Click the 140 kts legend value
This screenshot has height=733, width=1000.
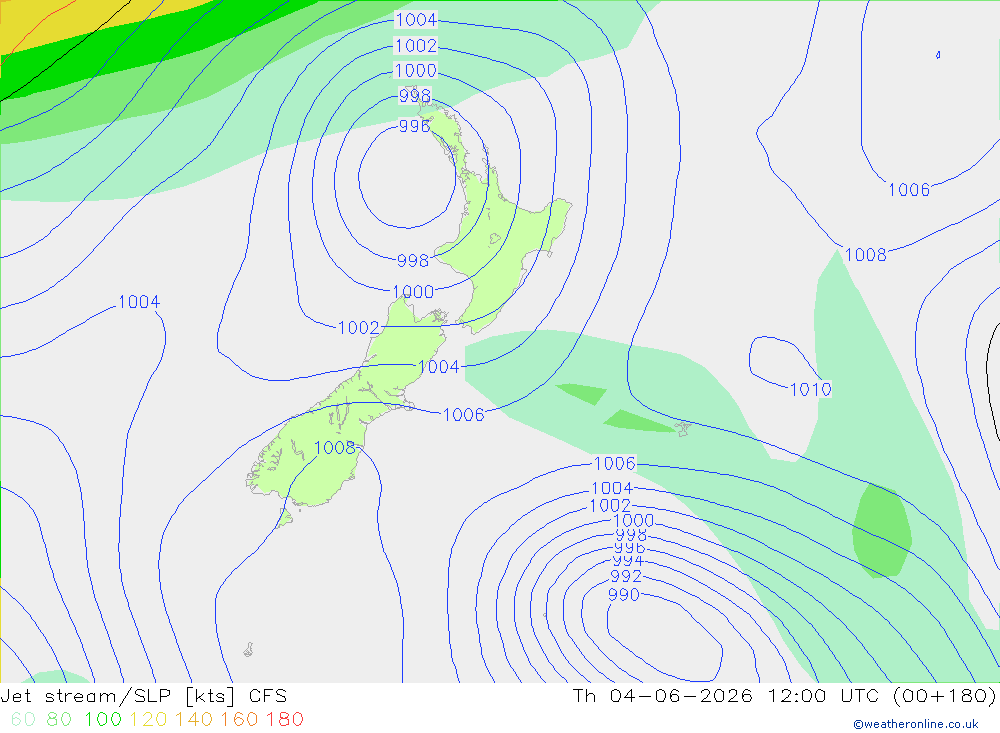[x=193, y=720]
